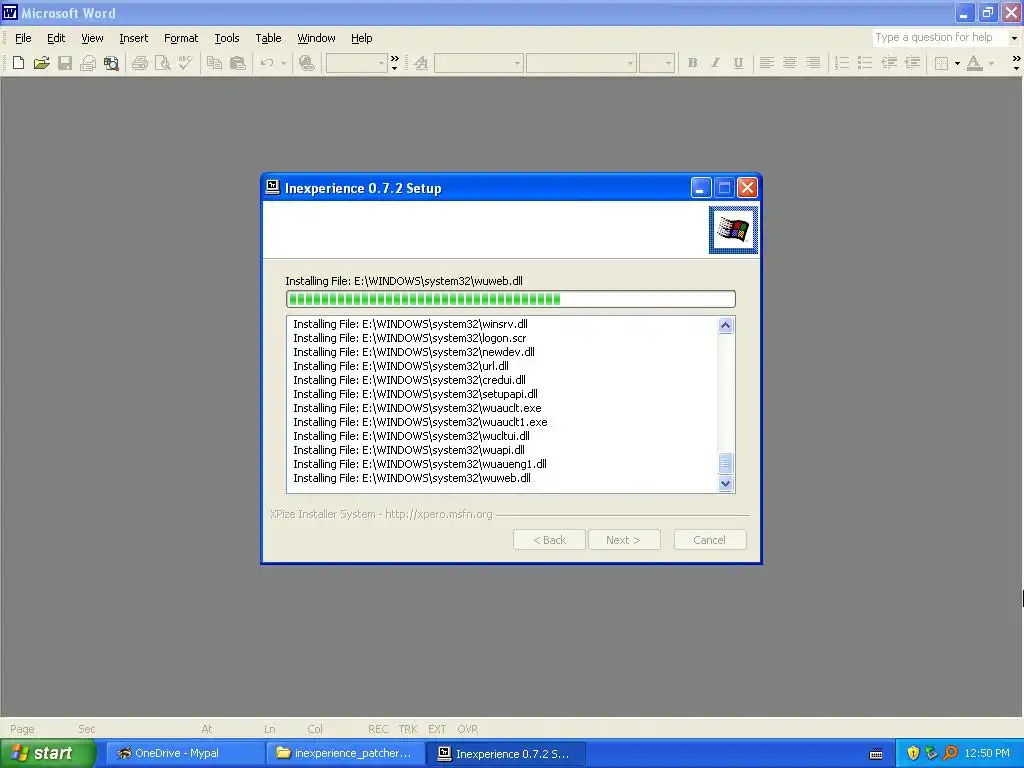1024x768 pixels.
Task: Switch to inexperience_patcher folder taskbar item
Action: [345, 753]
